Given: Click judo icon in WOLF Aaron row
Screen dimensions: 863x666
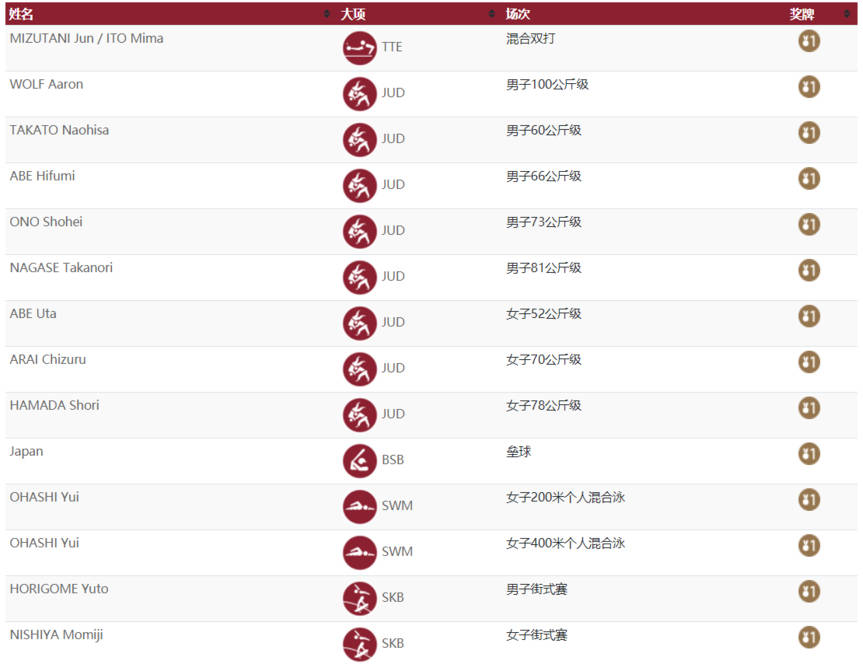Looking at the screenshot, I should click(x=359, y=94).
